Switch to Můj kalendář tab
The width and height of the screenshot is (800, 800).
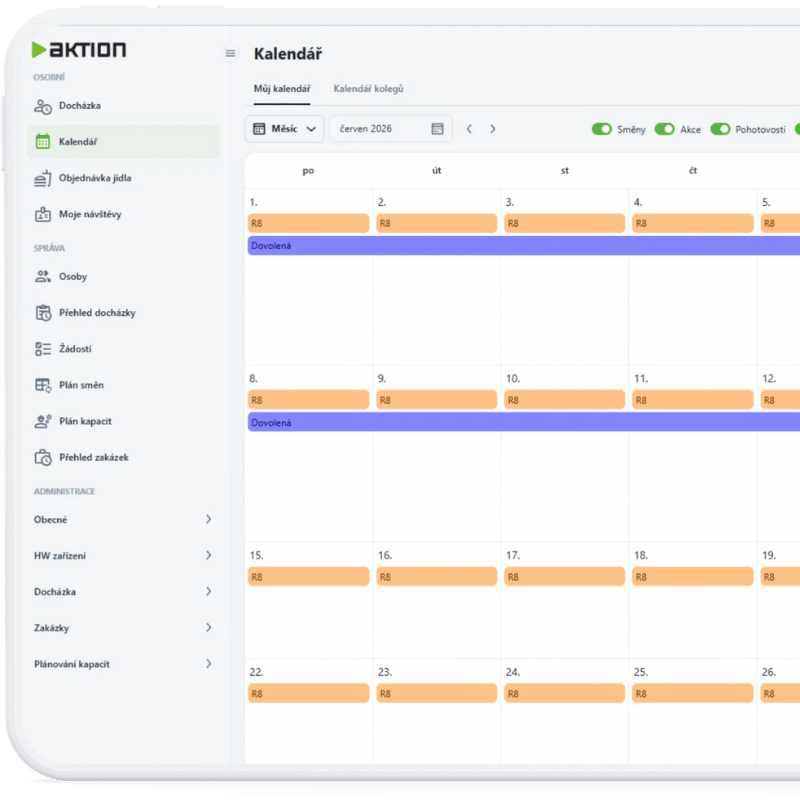click(x=282, y=89)
